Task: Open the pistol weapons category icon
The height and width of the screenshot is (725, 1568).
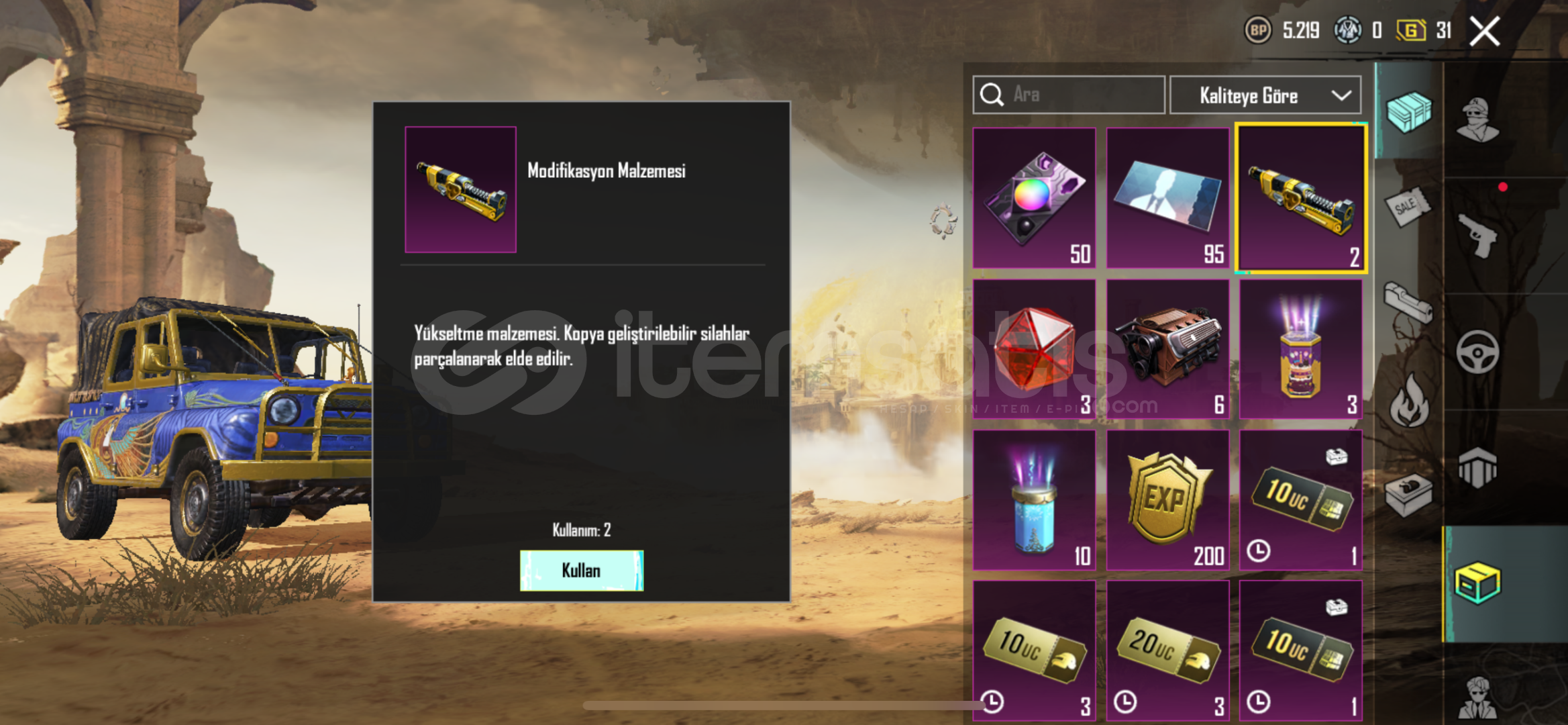Action: click(x=1477, y=235)
